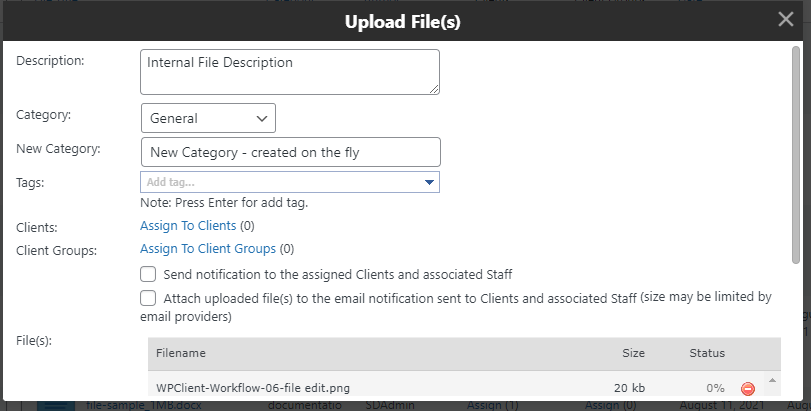Screen dimensions: 811x411
Task: Click the Size column header
Action: (634, 353)
